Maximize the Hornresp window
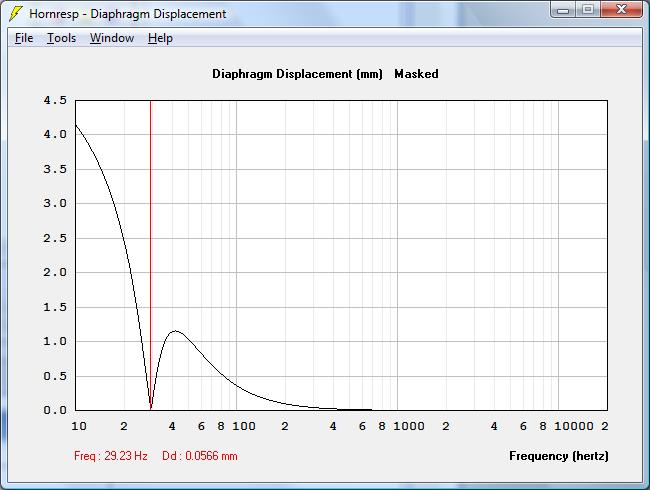650x490 pixels. tap(587, 10)
